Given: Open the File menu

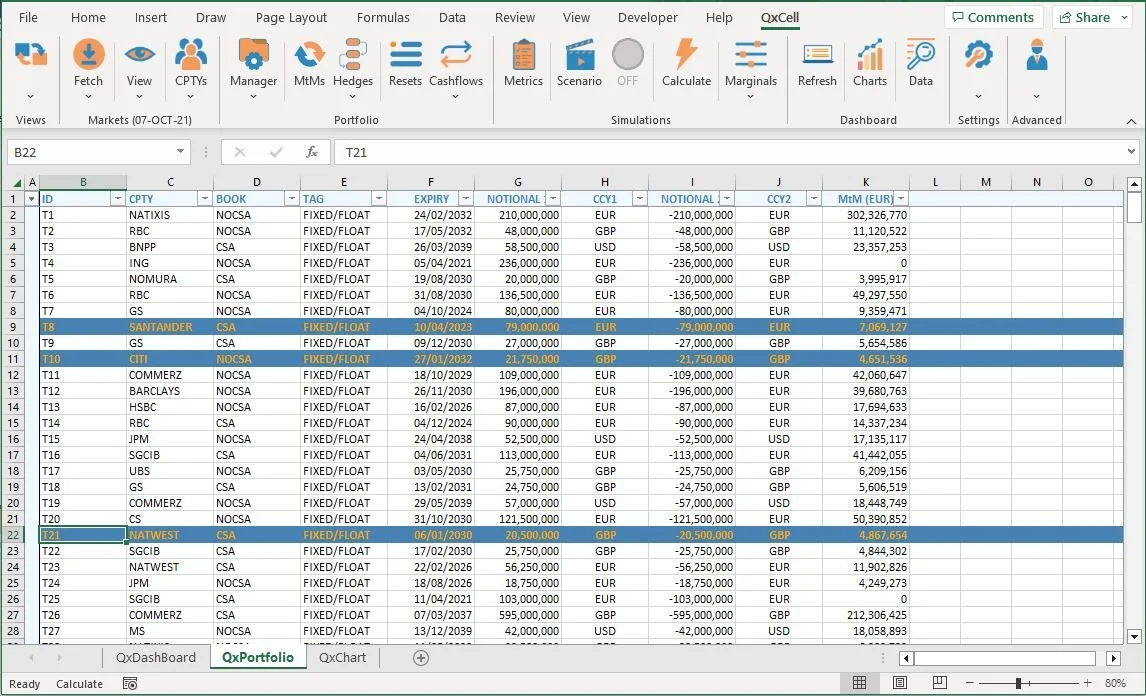Looking at the screenshot, I should point(28,18).
